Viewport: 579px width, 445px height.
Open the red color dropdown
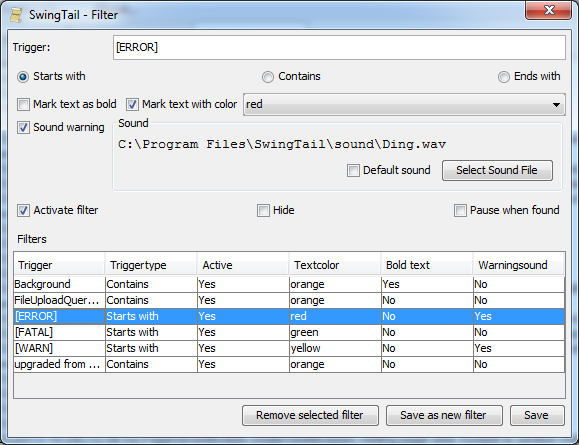404,105
